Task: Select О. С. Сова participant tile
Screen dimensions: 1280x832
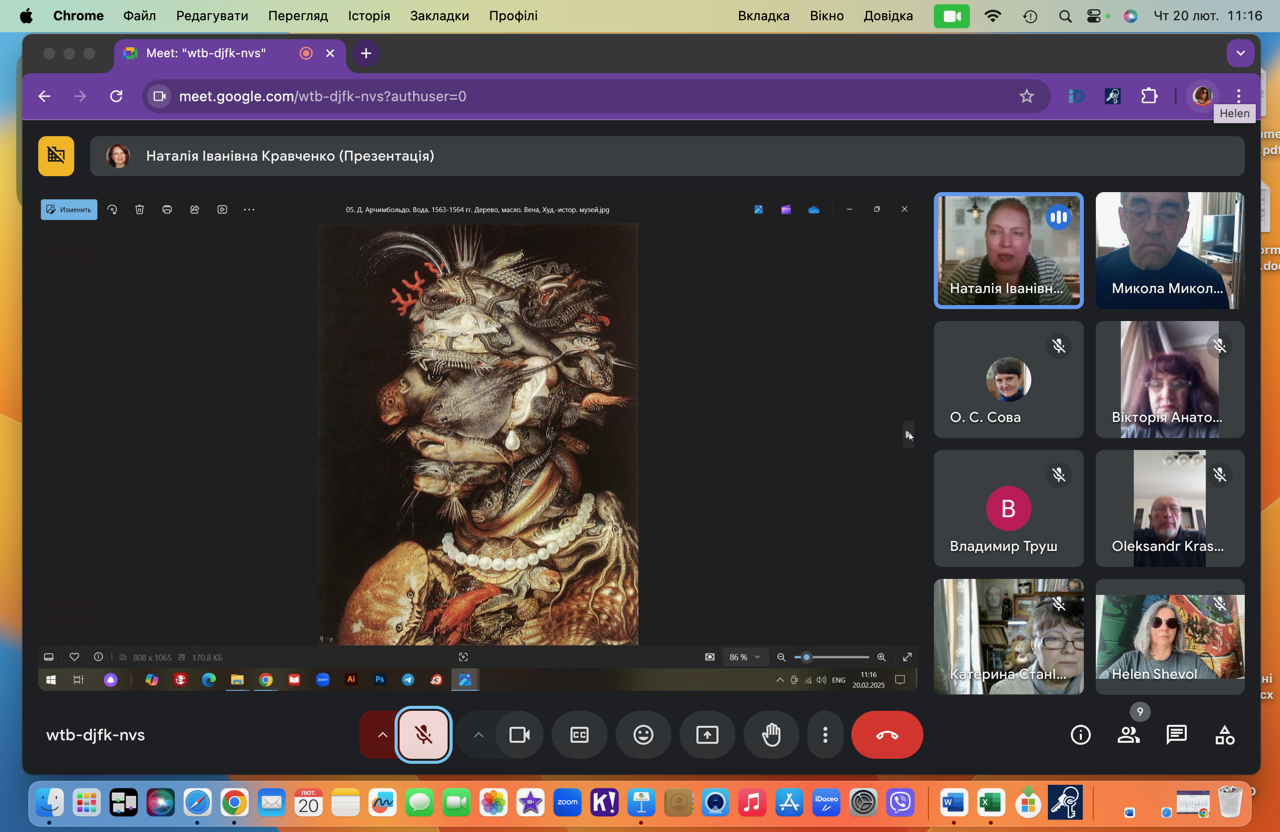Action: pos(1008,379)
